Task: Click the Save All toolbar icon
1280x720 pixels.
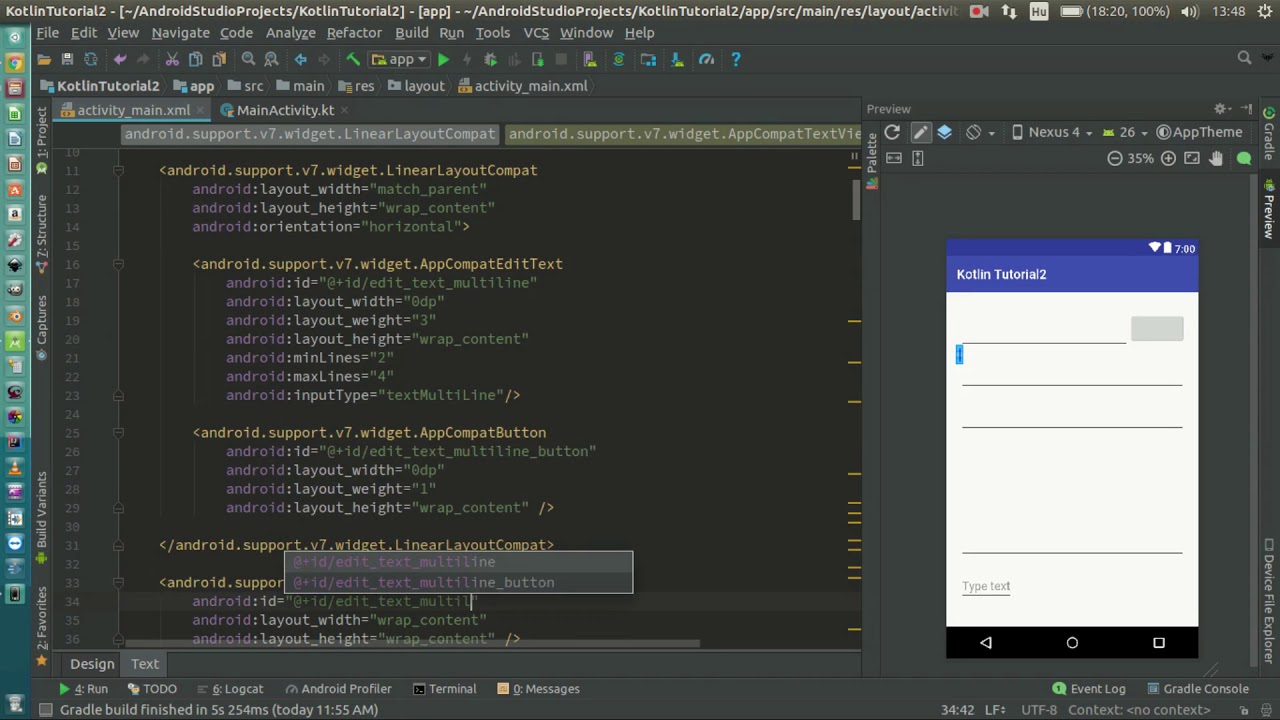Action: point(67,60)
